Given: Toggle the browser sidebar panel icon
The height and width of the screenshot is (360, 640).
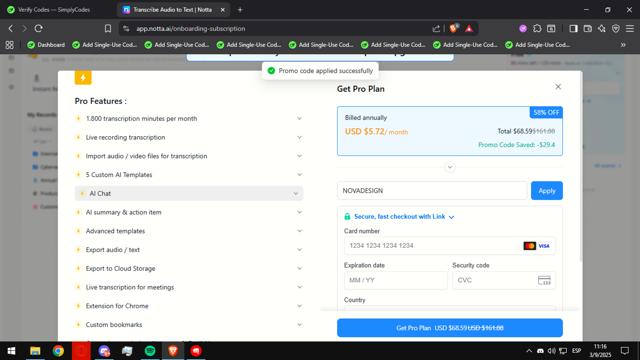Looking at the screenshot, I should [x=573, y=29].
